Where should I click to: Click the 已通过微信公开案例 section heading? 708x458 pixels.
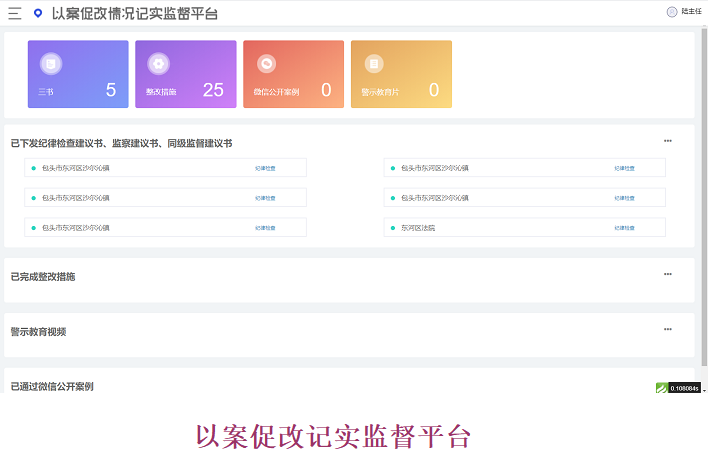click(x=52, y=386)
